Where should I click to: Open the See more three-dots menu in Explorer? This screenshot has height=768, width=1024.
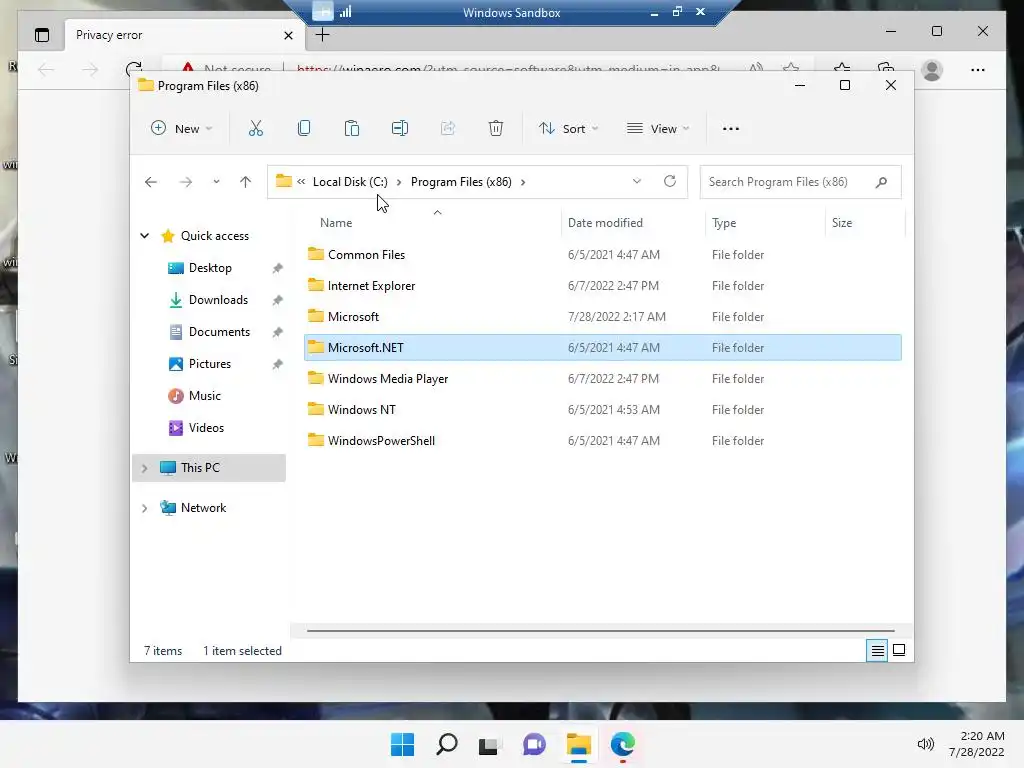pyautogui.click(x=731, y=129)
